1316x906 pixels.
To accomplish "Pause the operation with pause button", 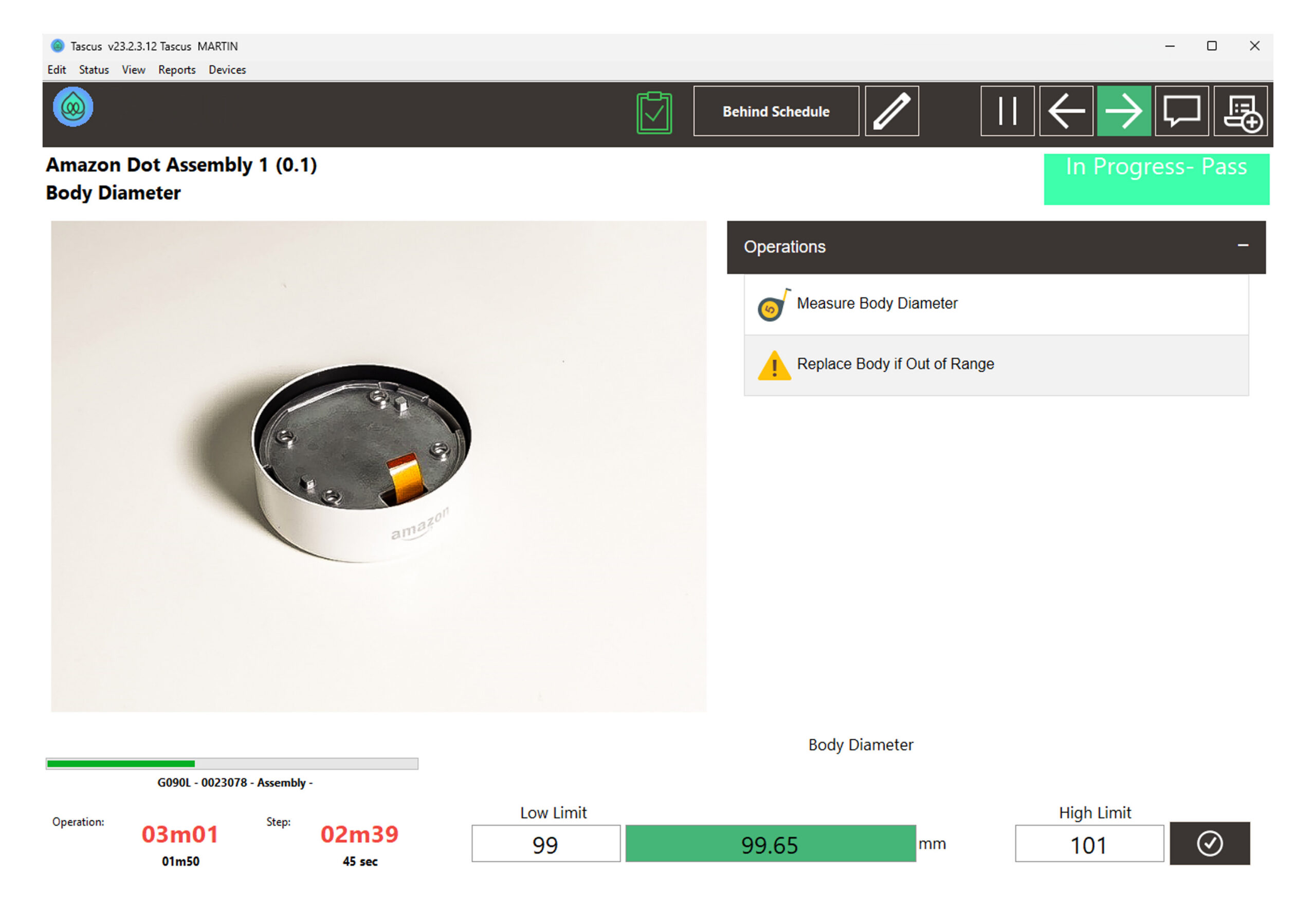I will tap(1007, 112).
